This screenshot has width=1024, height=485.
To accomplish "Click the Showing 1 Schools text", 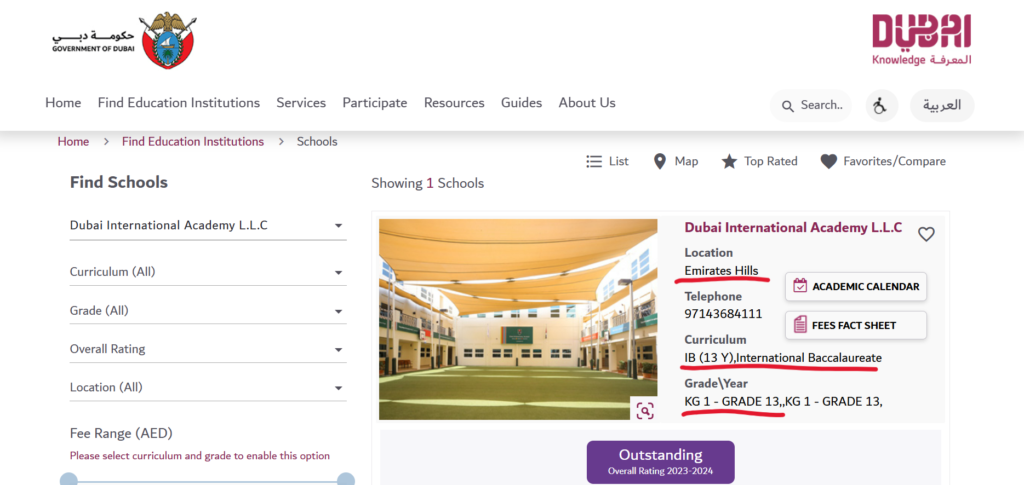I will coord(428,183).
